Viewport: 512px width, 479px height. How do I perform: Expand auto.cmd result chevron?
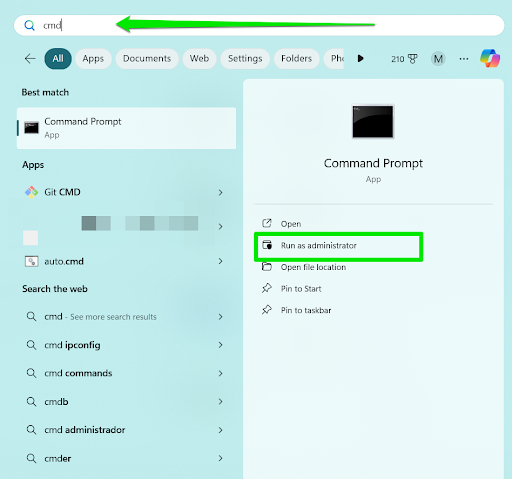(x=220, y=261)
